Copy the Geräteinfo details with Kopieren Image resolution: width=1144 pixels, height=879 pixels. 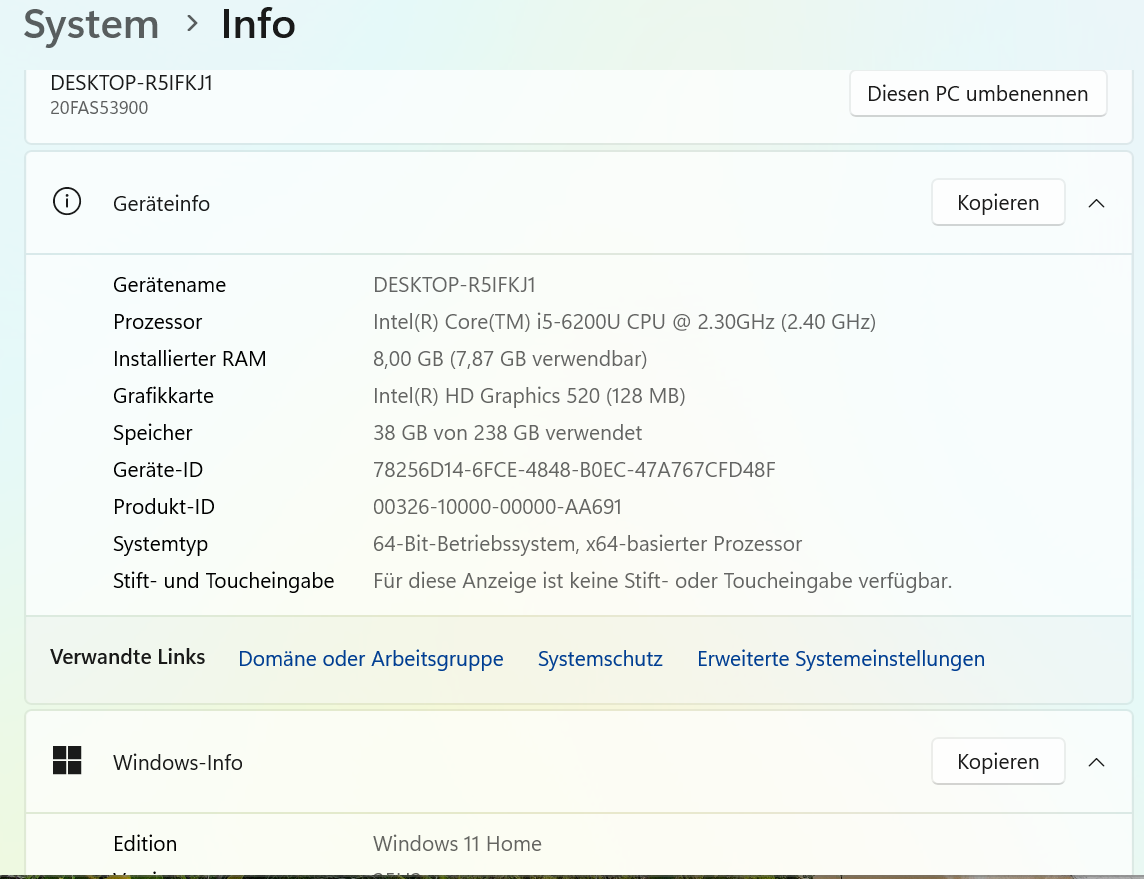pyautogui.click(x=997, y=202)
